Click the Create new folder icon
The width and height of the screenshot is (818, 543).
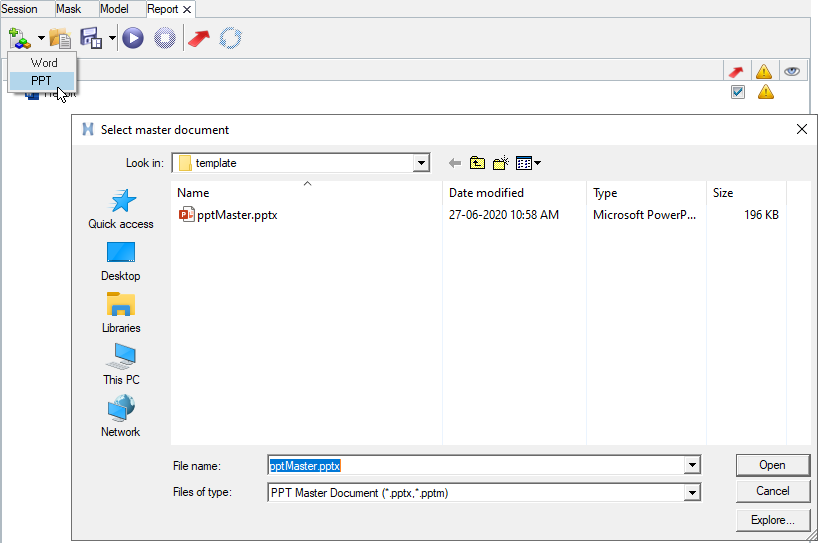[501, 163]
